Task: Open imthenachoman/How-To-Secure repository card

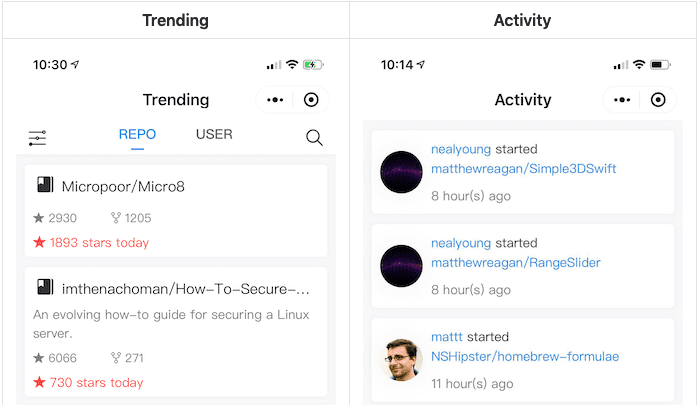Action: 185,289
